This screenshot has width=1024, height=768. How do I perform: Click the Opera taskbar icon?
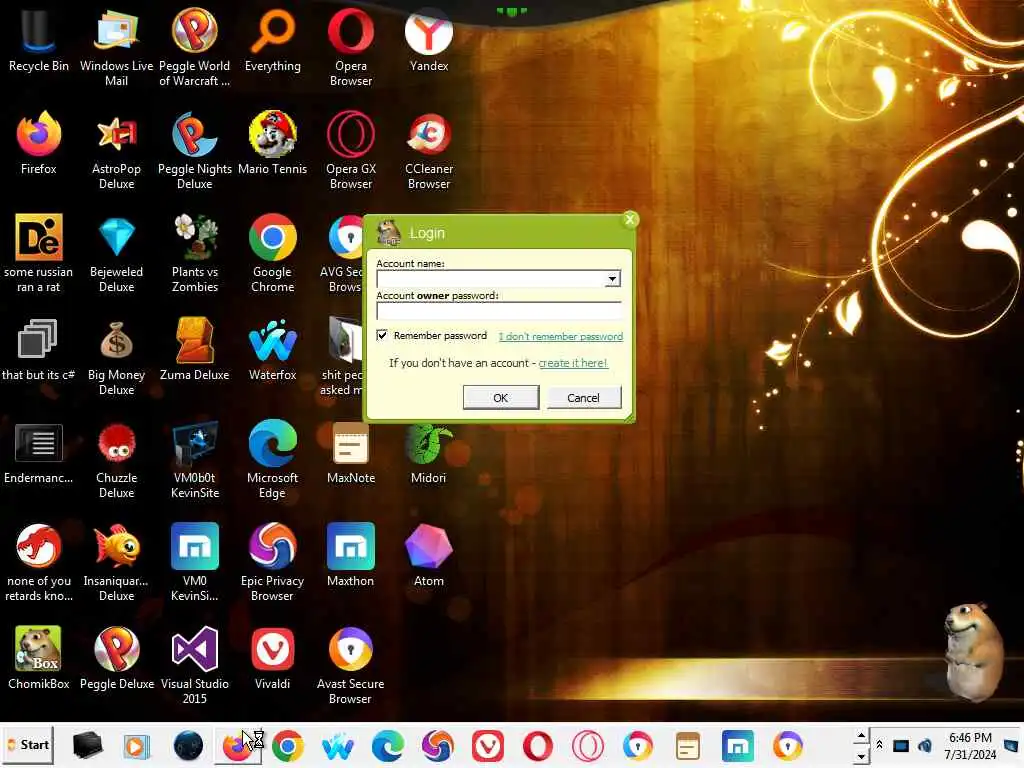(x=537, y=746)
